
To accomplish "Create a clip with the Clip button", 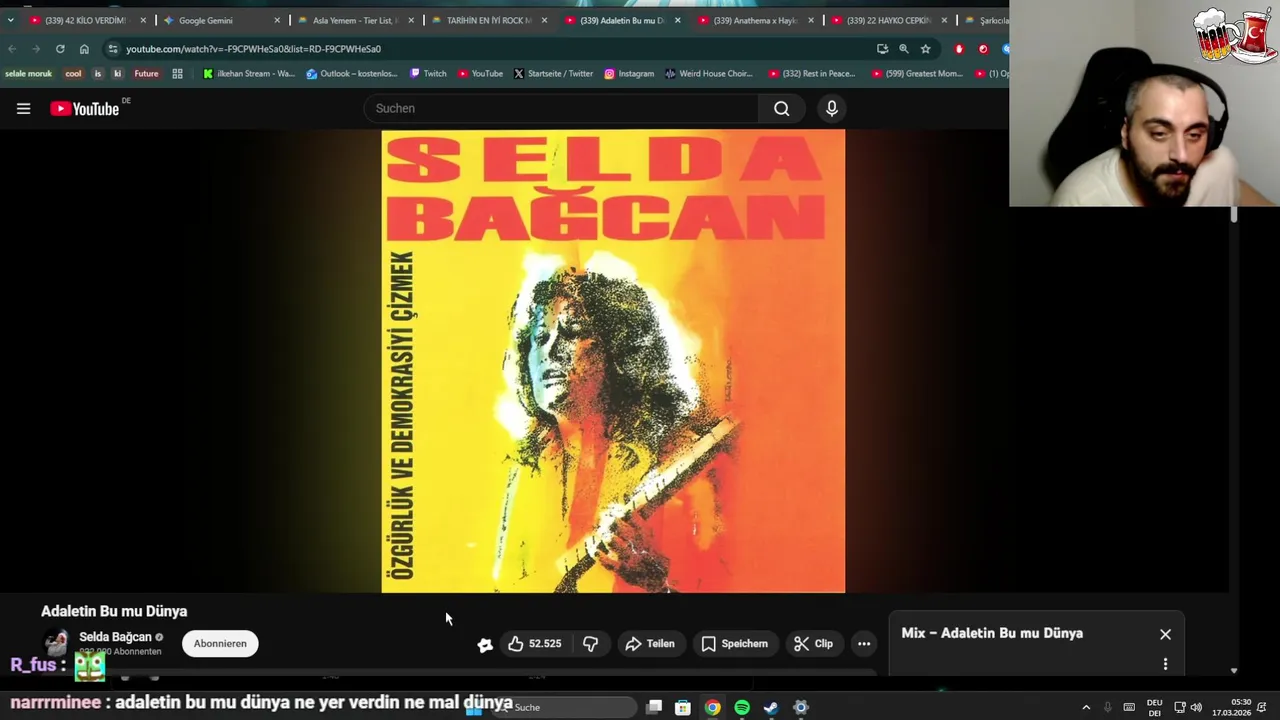I will click(813, 644).
